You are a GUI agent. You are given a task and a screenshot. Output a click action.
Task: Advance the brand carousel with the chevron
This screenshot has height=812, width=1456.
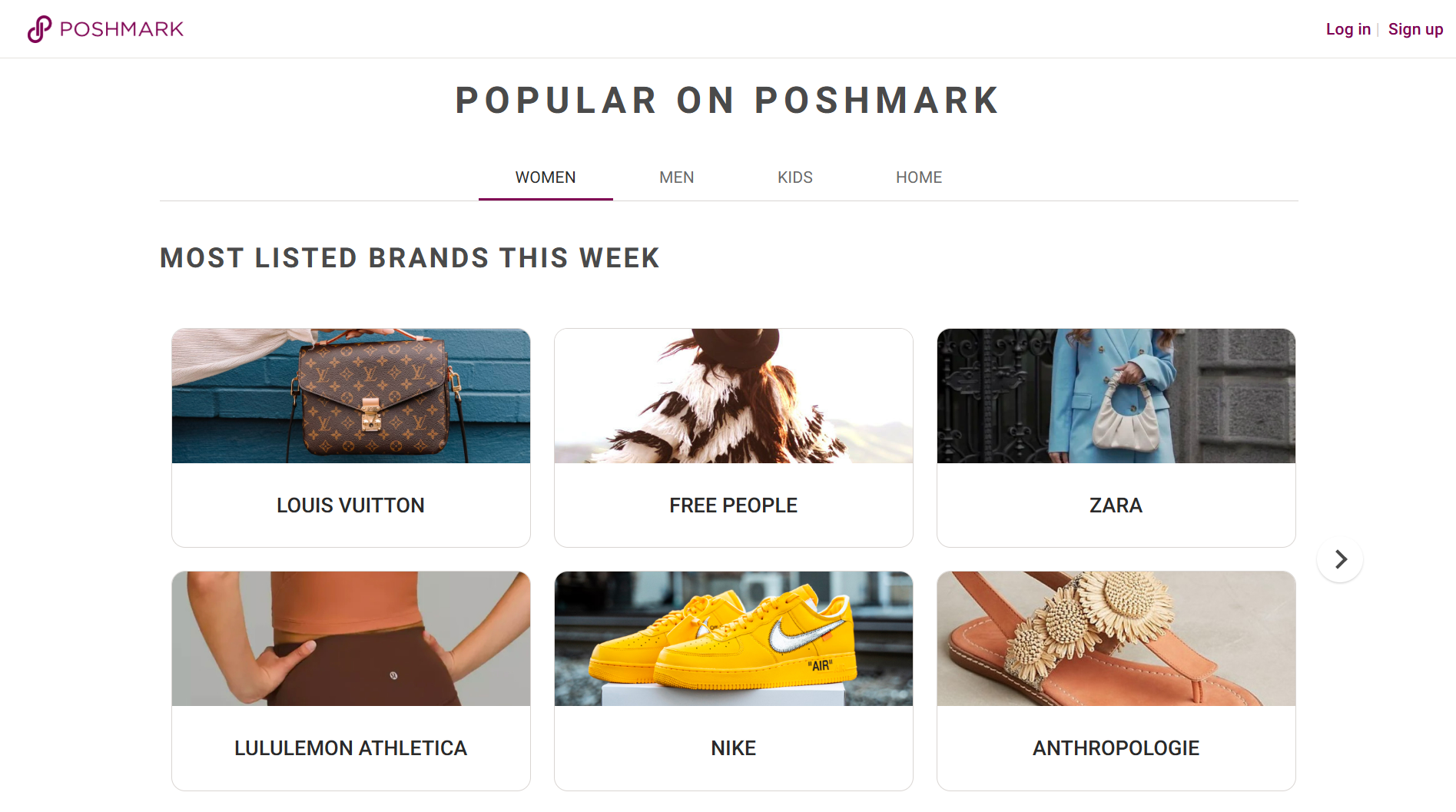[x=1340, y=560]
